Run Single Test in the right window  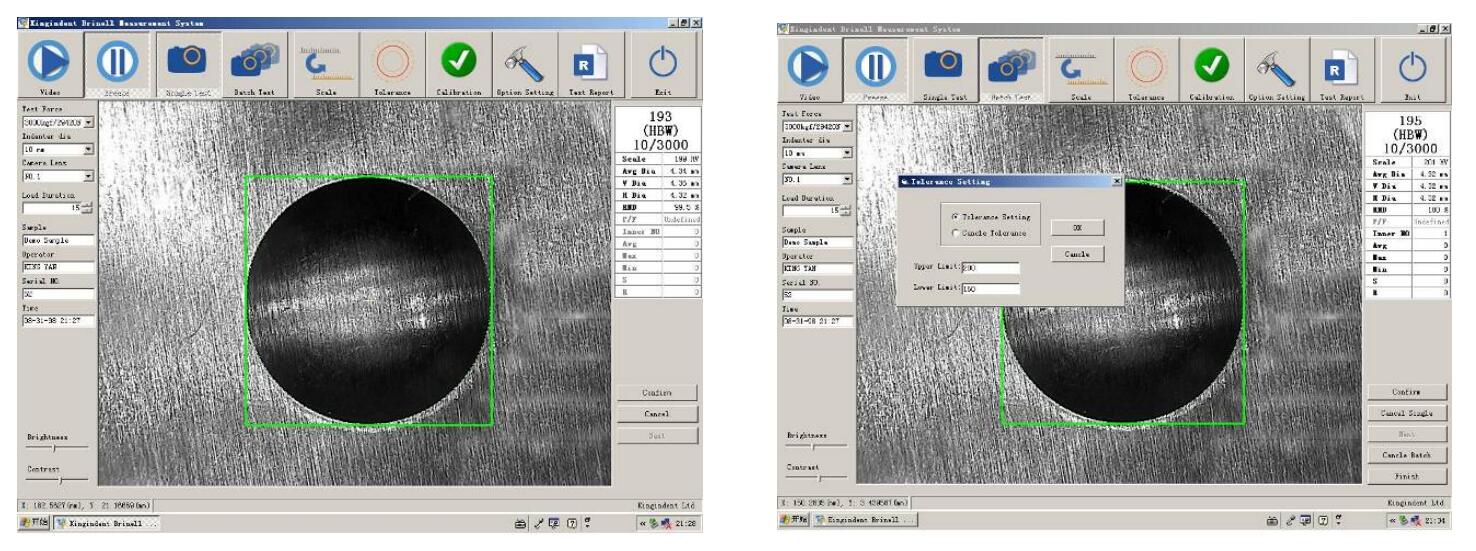(x=945, y=71)
